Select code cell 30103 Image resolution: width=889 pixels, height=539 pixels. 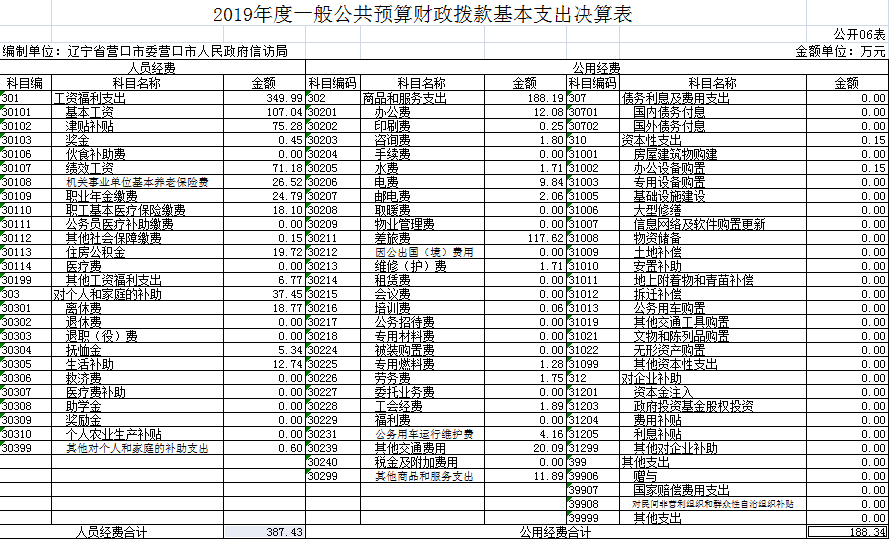tap(26, 140)
